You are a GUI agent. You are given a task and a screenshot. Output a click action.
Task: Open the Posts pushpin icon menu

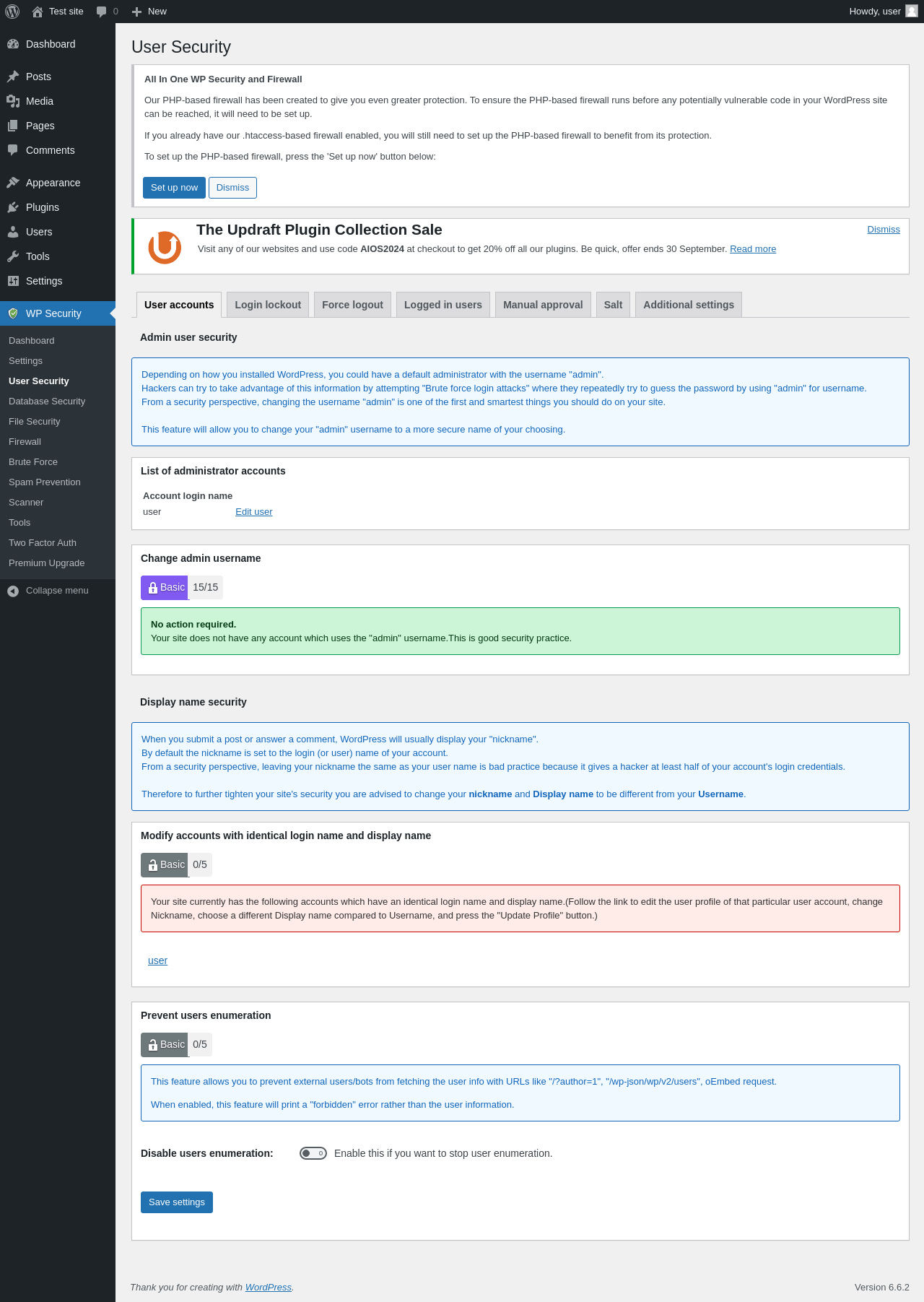13,77
